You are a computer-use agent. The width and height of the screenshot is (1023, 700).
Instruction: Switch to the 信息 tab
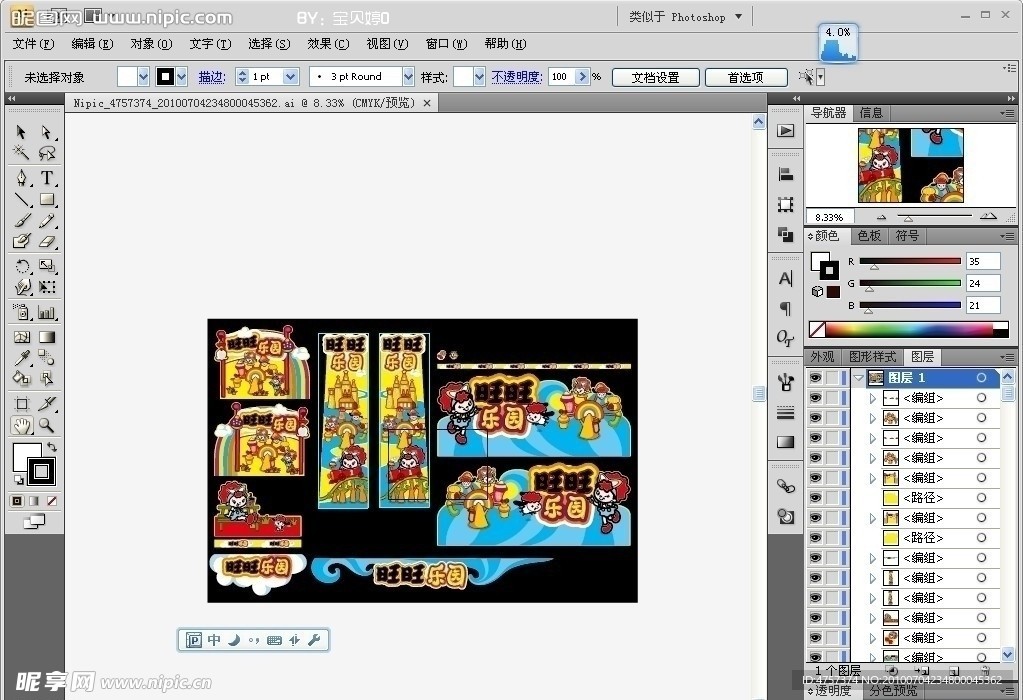[x=870, y=113]
